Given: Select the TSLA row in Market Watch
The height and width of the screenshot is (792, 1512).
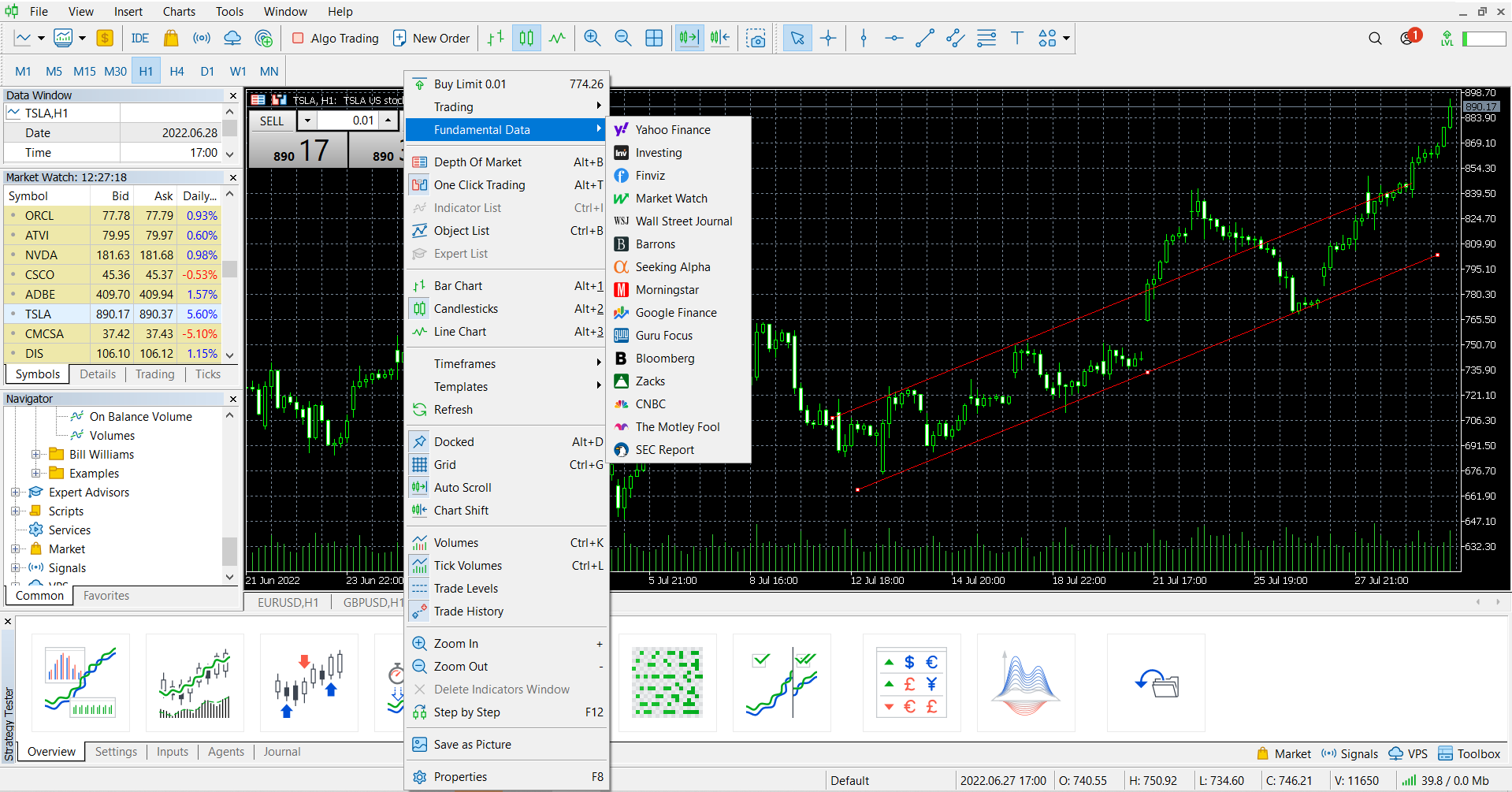Looking at the screenshot, I should coord(113,314).
